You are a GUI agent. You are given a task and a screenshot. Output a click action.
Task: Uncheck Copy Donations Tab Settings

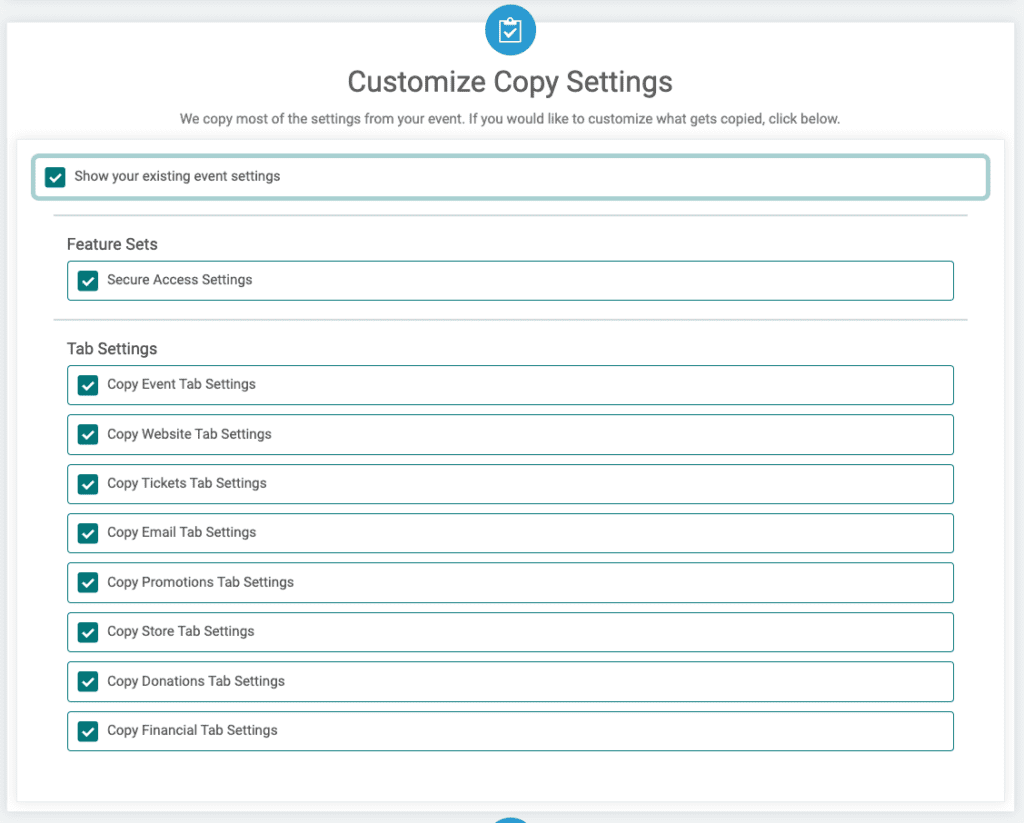coord(88,682)
